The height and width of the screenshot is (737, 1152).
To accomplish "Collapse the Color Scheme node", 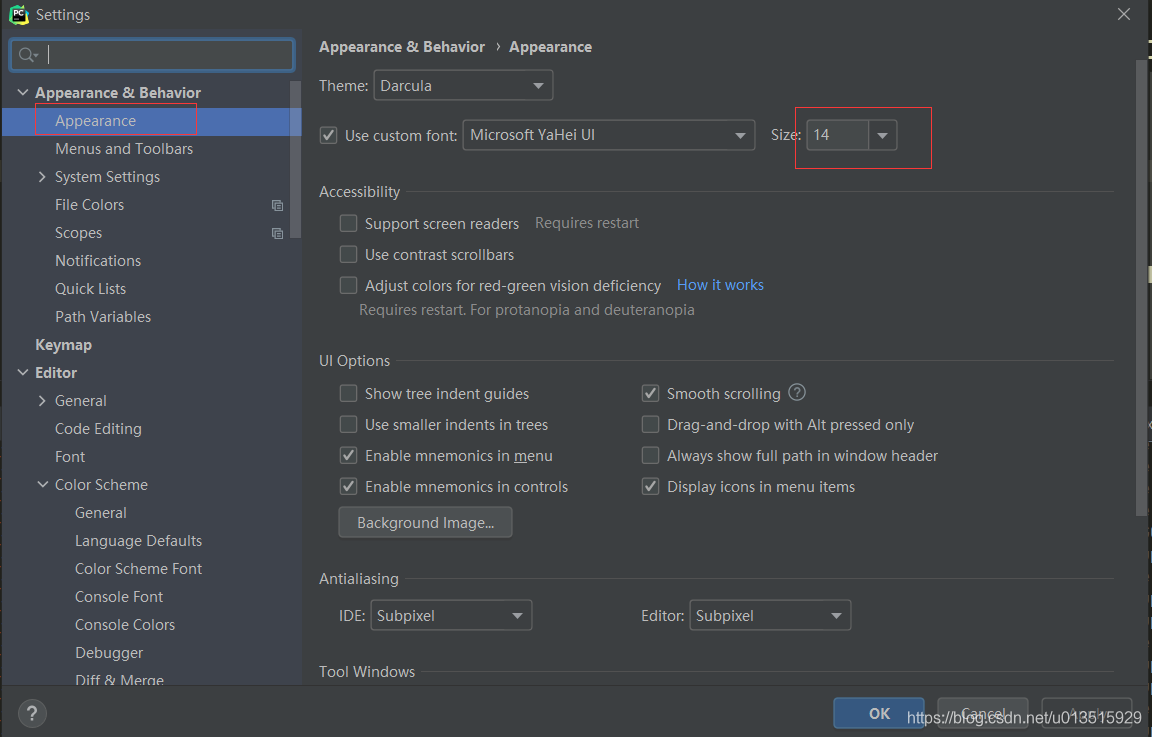I will point(43,485).
